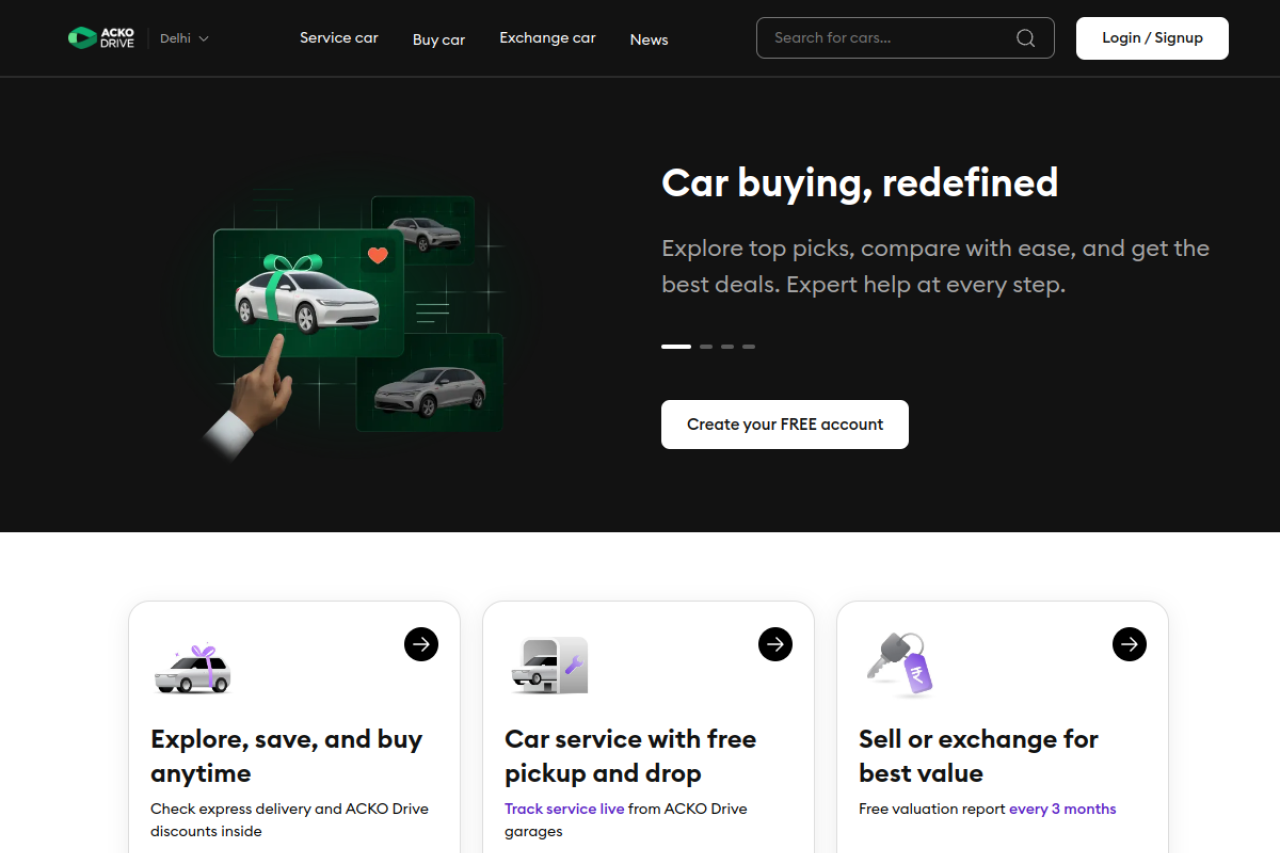Select the Exchange car menu item
Image resolution: width=1280 pixels, height=853 pixels.
click(x=547, y=38)
